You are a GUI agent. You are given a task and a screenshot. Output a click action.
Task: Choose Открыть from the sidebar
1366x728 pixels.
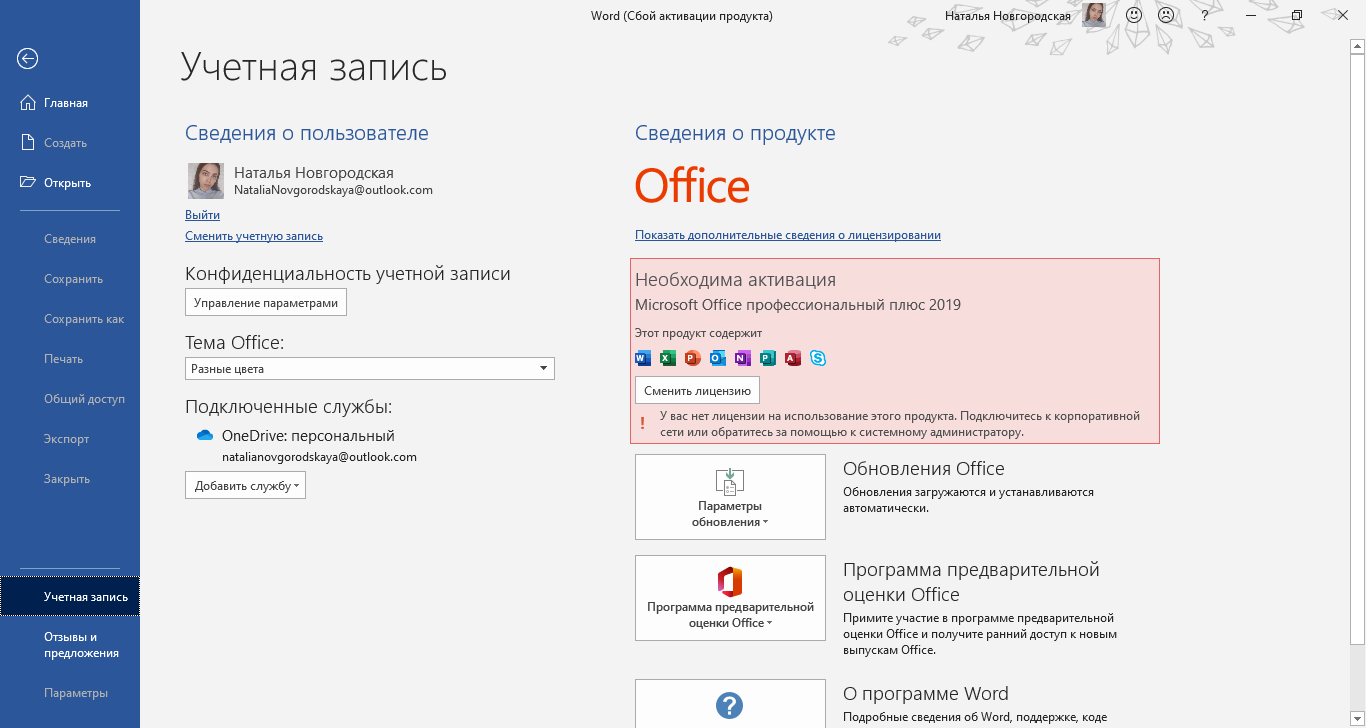tap(70, 183)
